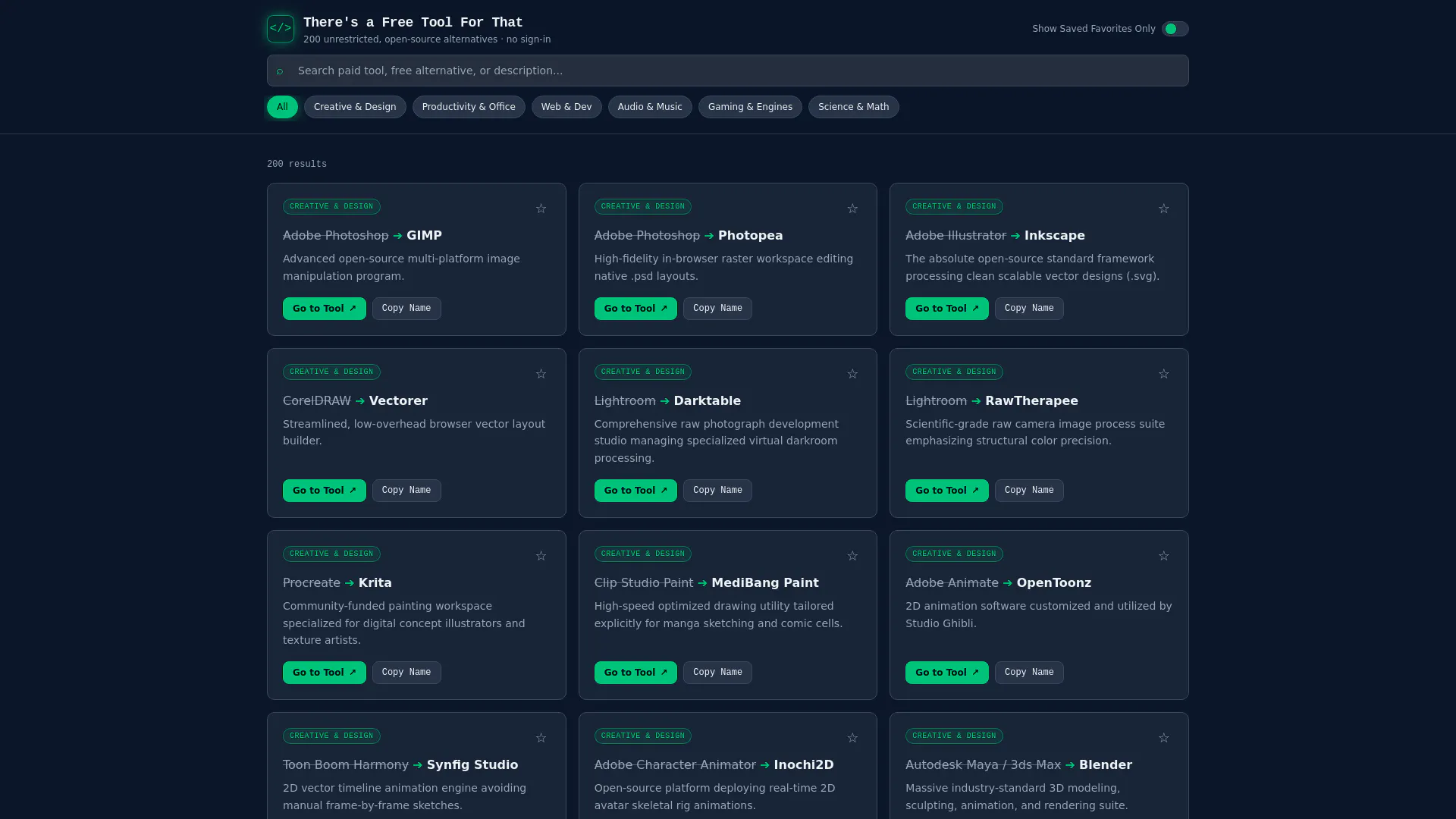This screenshot has width=1456, height=819.
Task: Add OpenToonz to favorites star
Action: pyautogui.click(x=1163, y=556)
